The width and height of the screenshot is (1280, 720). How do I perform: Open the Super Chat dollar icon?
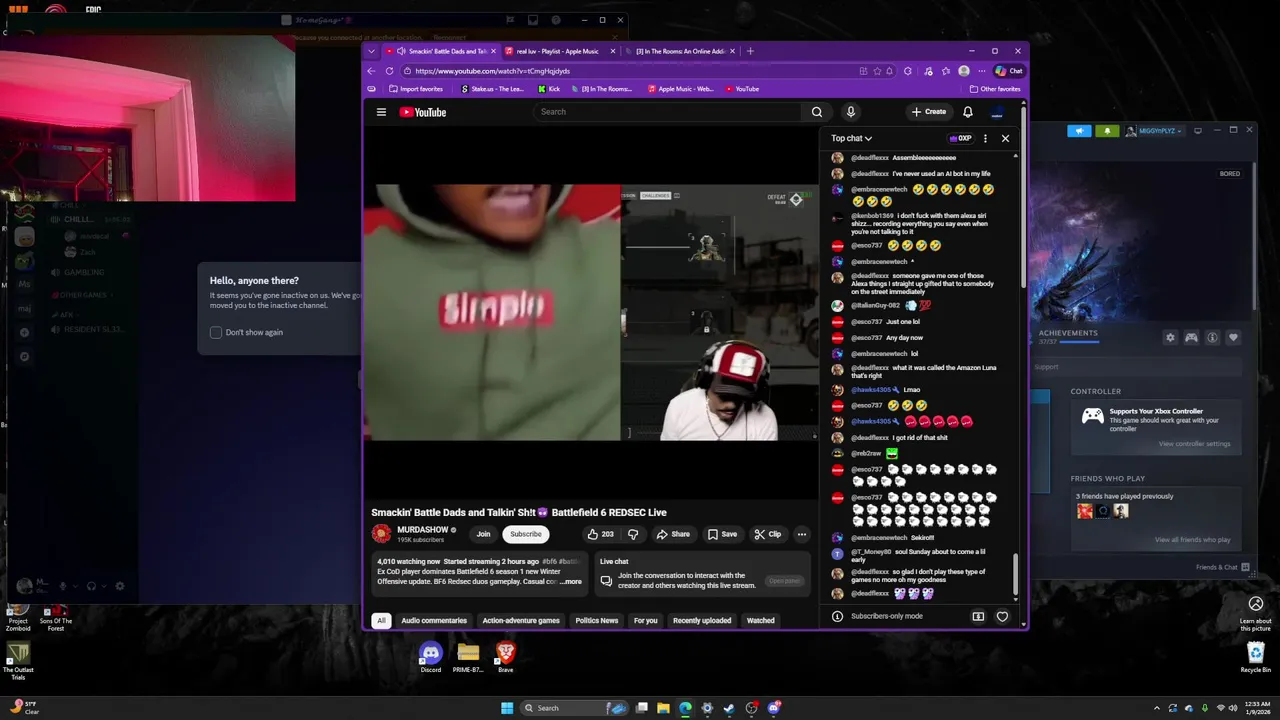(x=978, y=616)
